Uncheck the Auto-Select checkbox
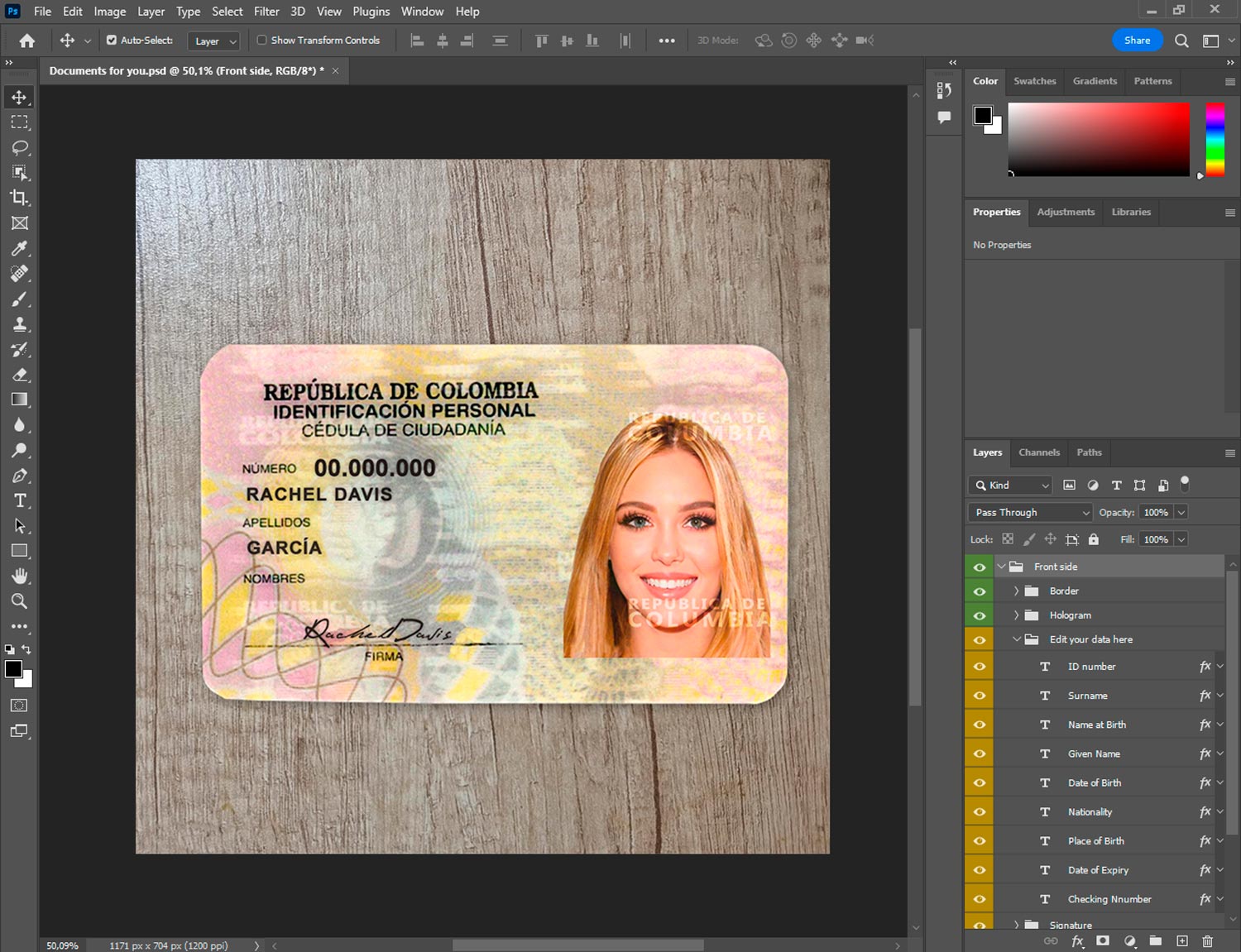The width and height of the screenshot is (1241, 952). pyautogui.click(x=112, y=40)
